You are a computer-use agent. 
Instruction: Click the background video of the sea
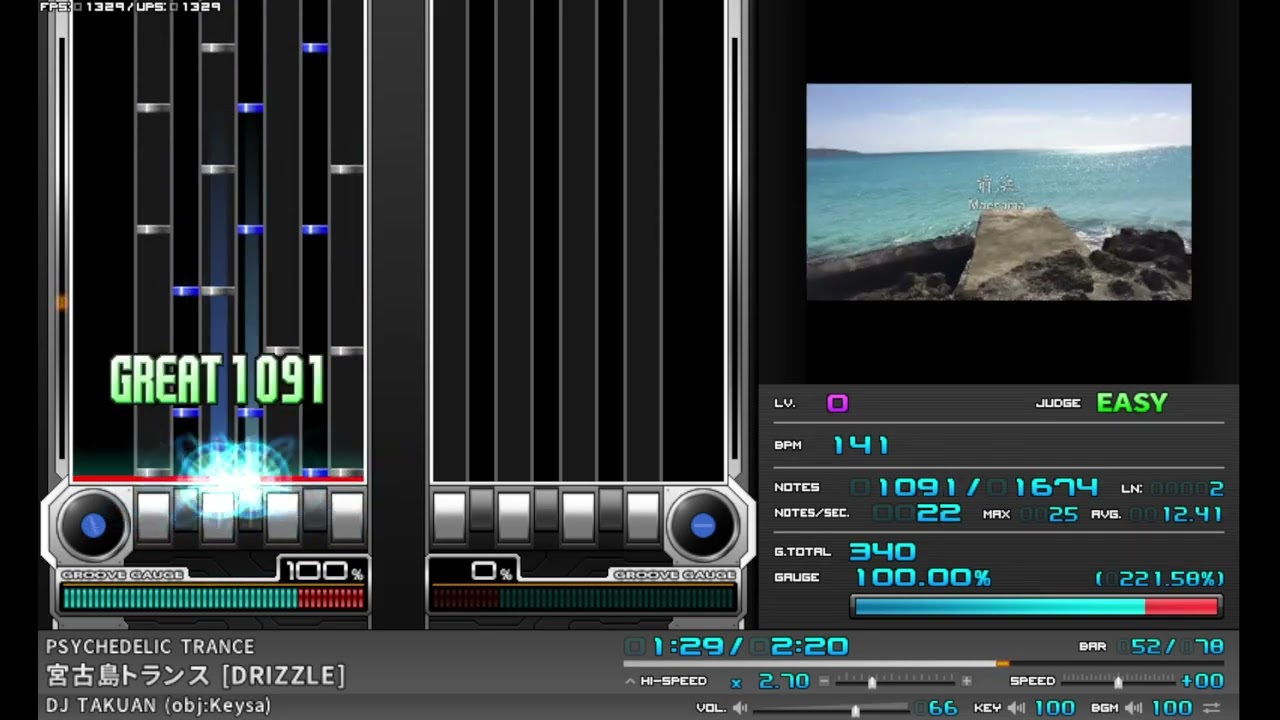pos(999,192)
